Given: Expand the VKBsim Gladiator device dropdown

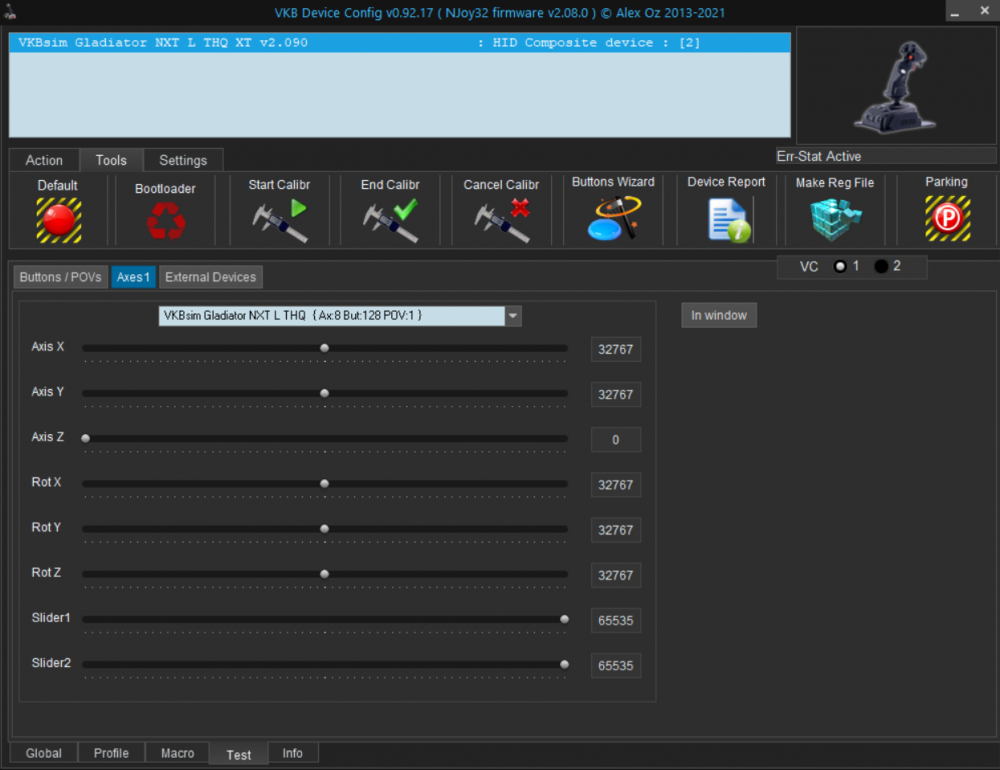Looking at the screenshot, I should 513,316.
